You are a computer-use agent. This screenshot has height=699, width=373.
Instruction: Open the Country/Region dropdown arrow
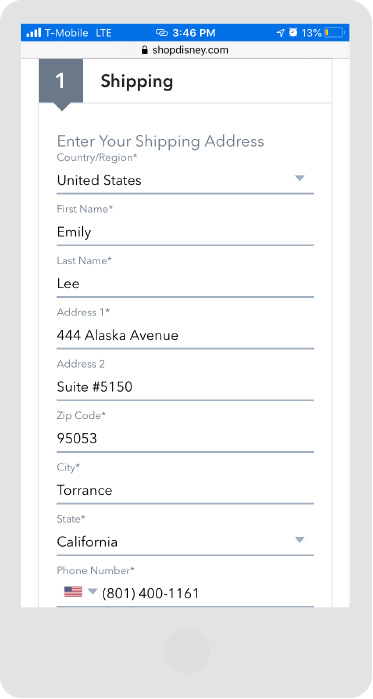(299, 178)
